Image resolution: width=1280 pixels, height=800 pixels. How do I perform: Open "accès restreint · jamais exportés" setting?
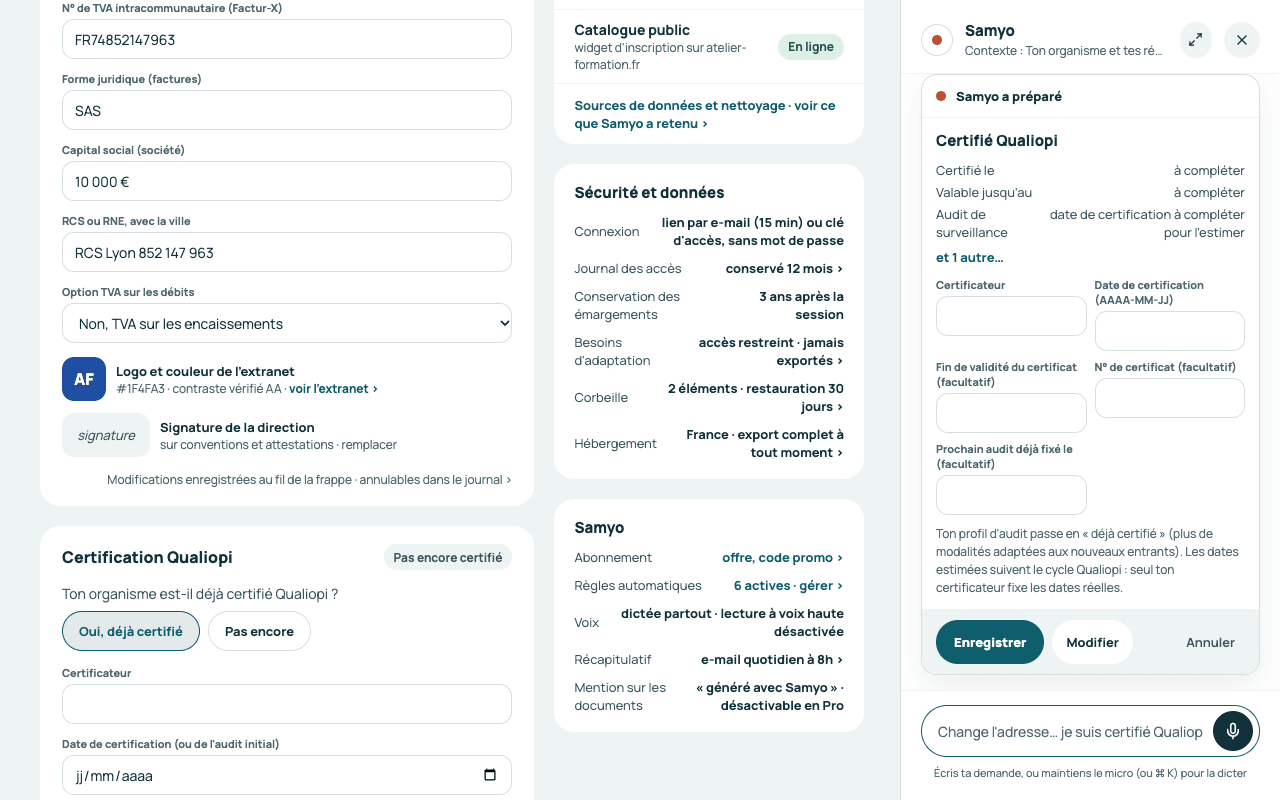[771, 351]
